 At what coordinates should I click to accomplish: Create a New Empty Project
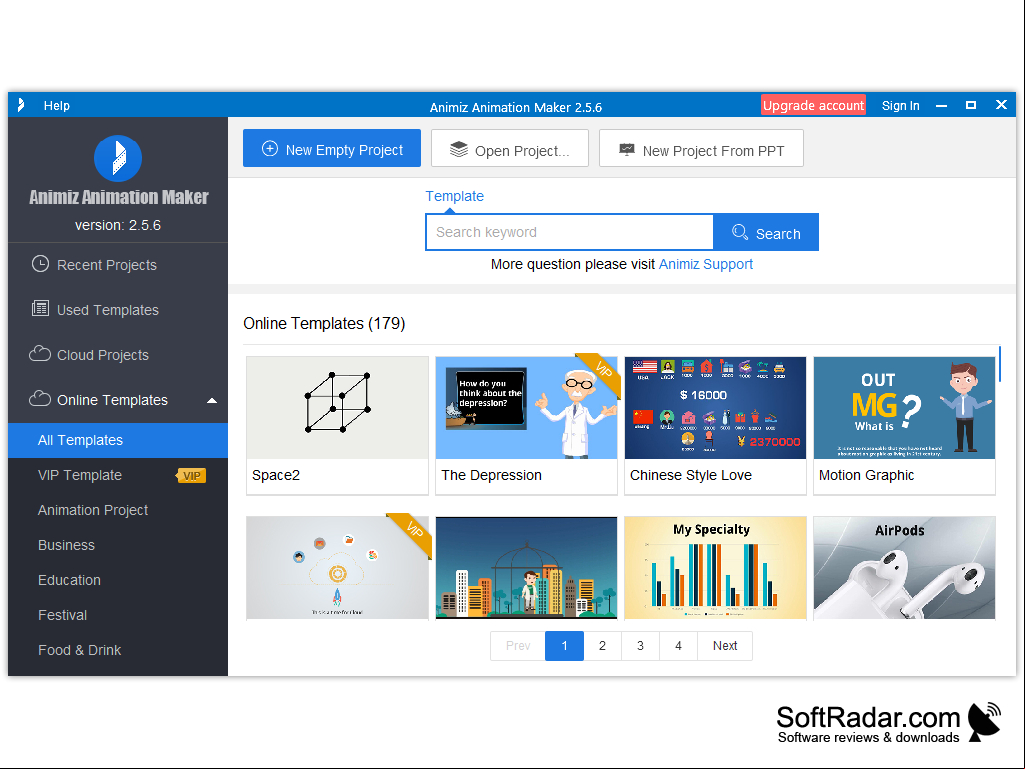332,148
